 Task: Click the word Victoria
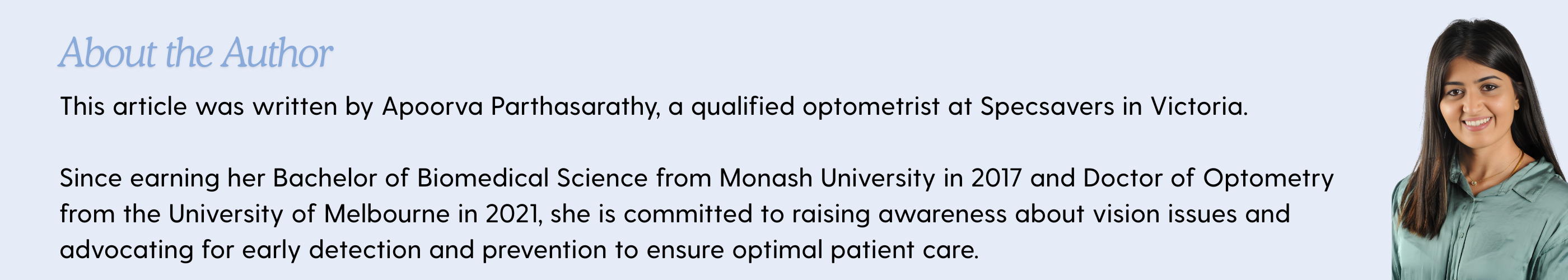1198,106
